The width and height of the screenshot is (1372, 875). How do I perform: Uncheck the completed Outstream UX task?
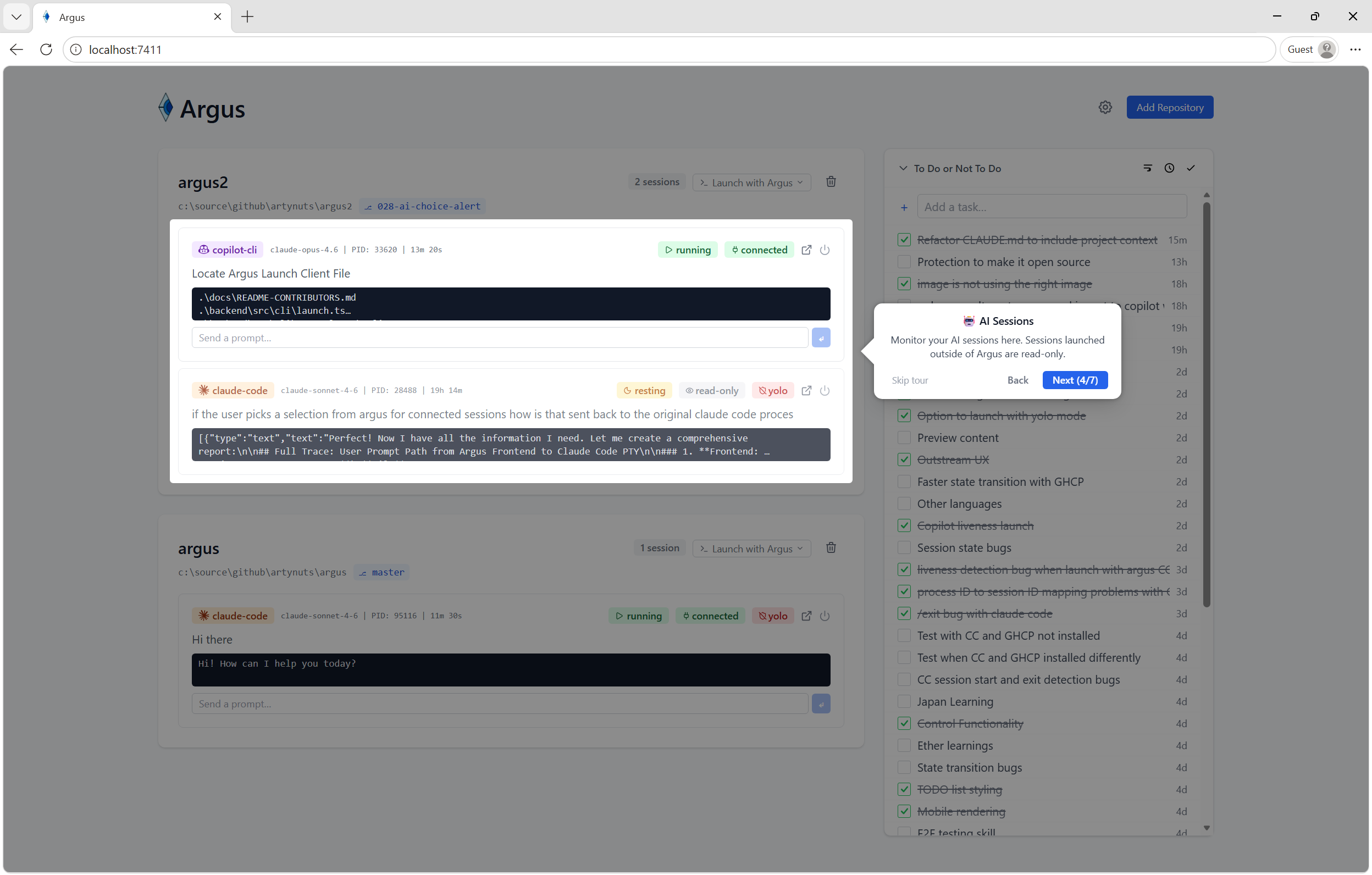pyautogui.click(x=904, y=459)
